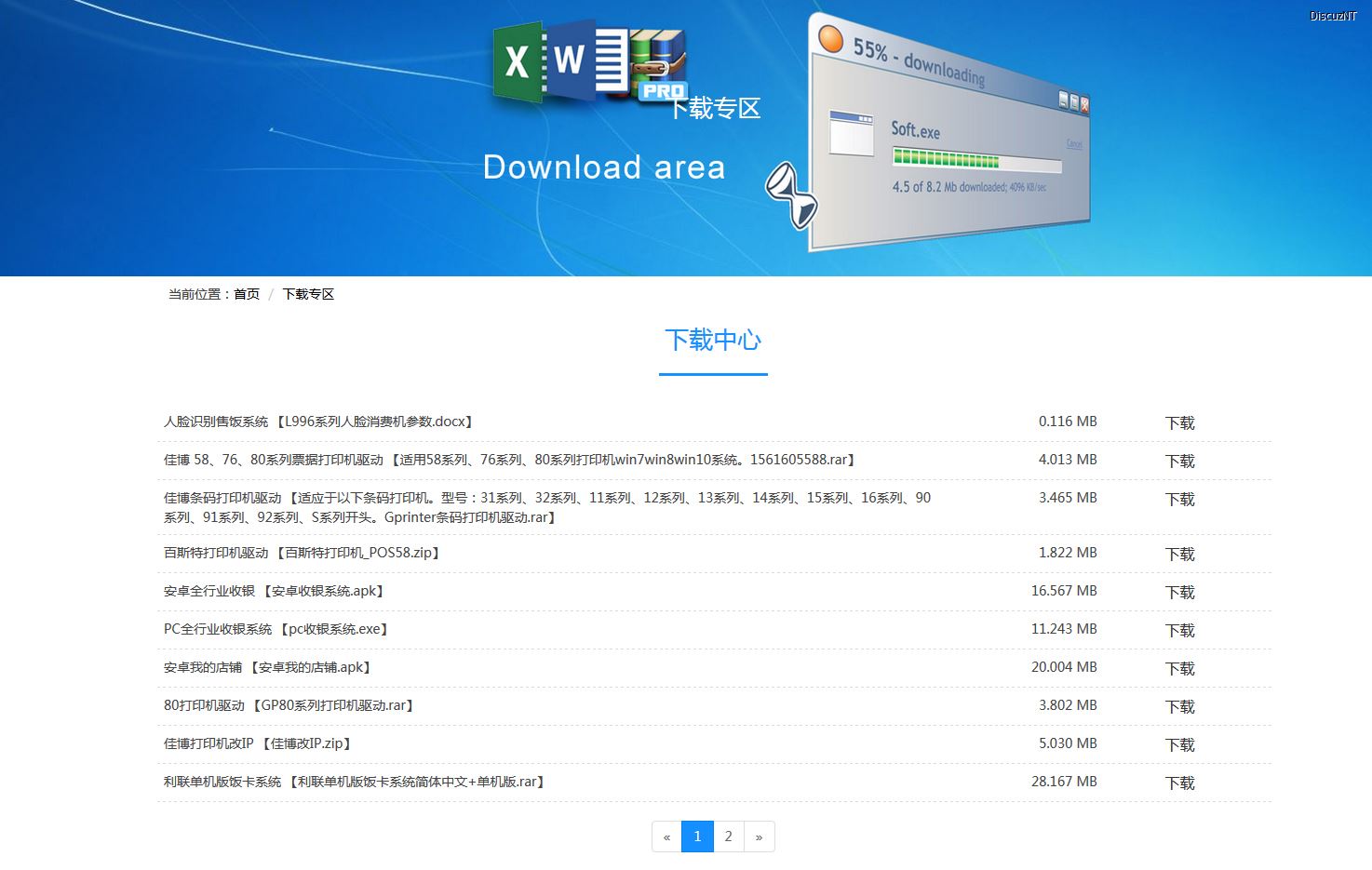Open 首页 link in breadcrumb

(247, 294)
